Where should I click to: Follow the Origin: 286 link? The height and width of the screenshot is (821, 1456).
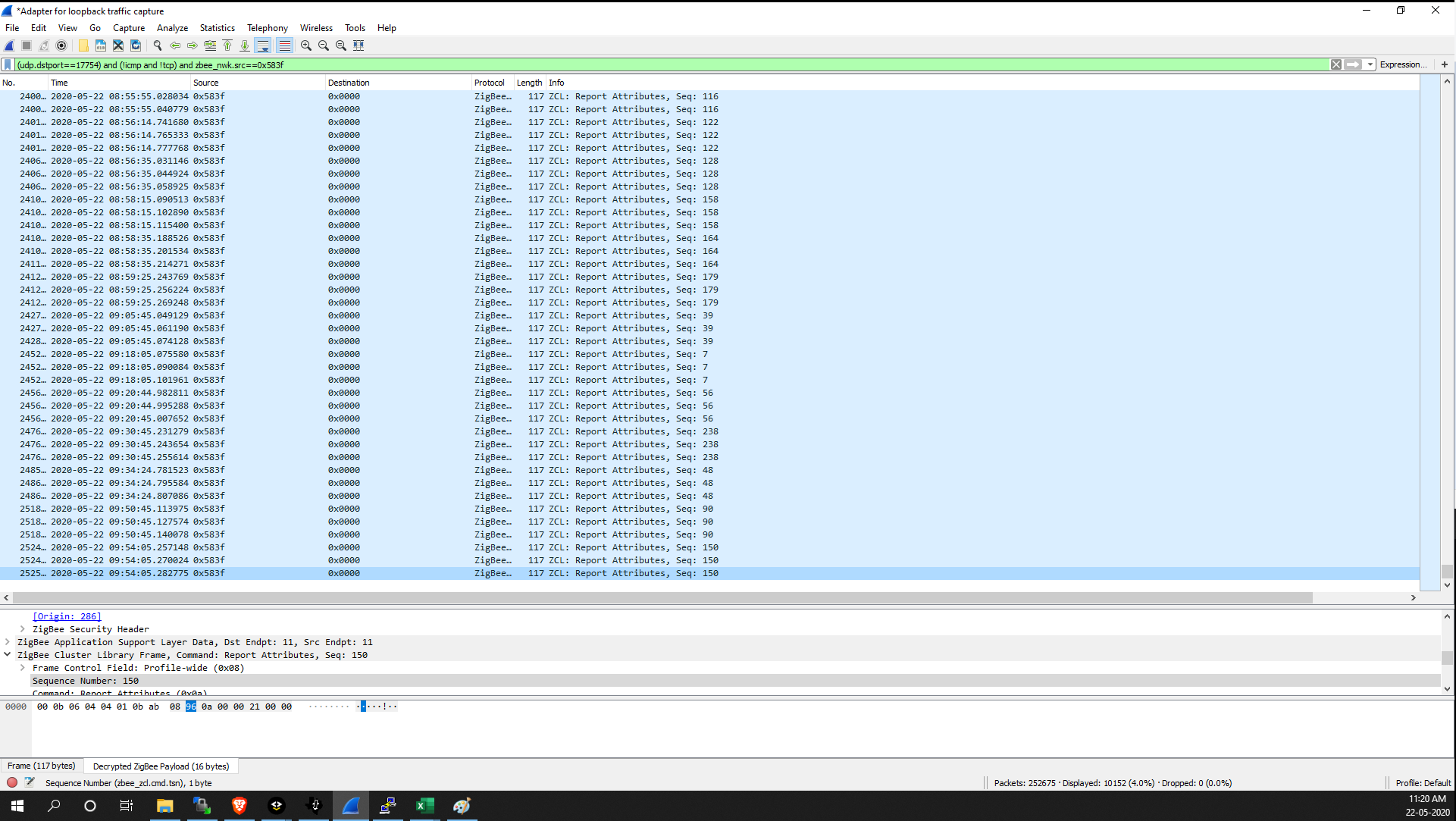[x=67, y=616]
